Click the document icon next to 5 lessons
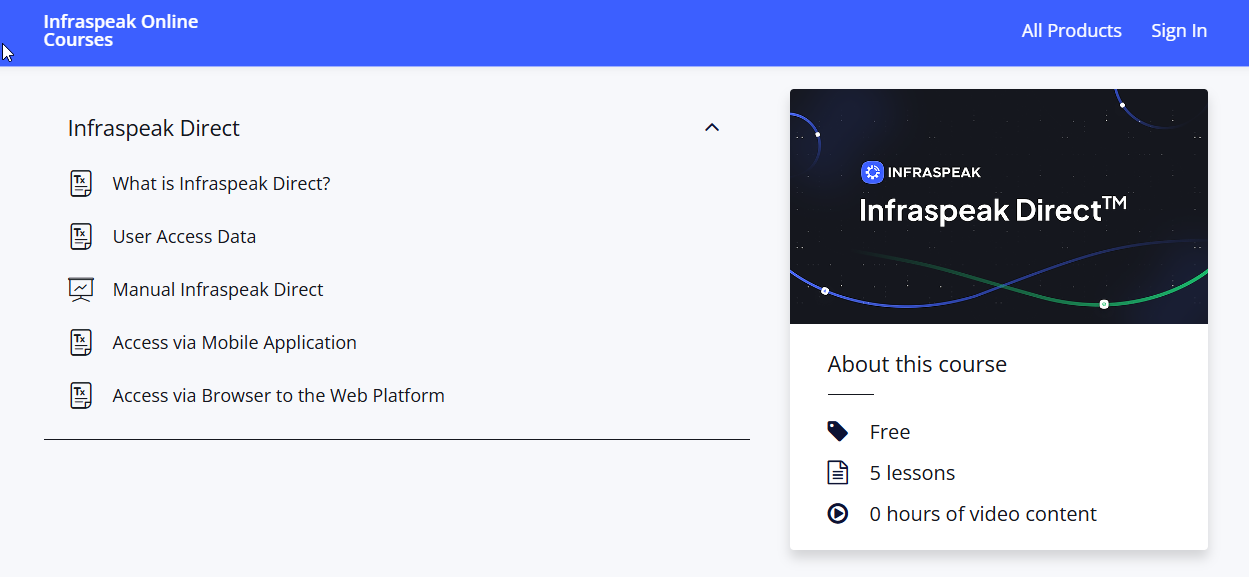The height and width of the screenshot is (577, 1249). pyautogui.click(x=838, y=473)
